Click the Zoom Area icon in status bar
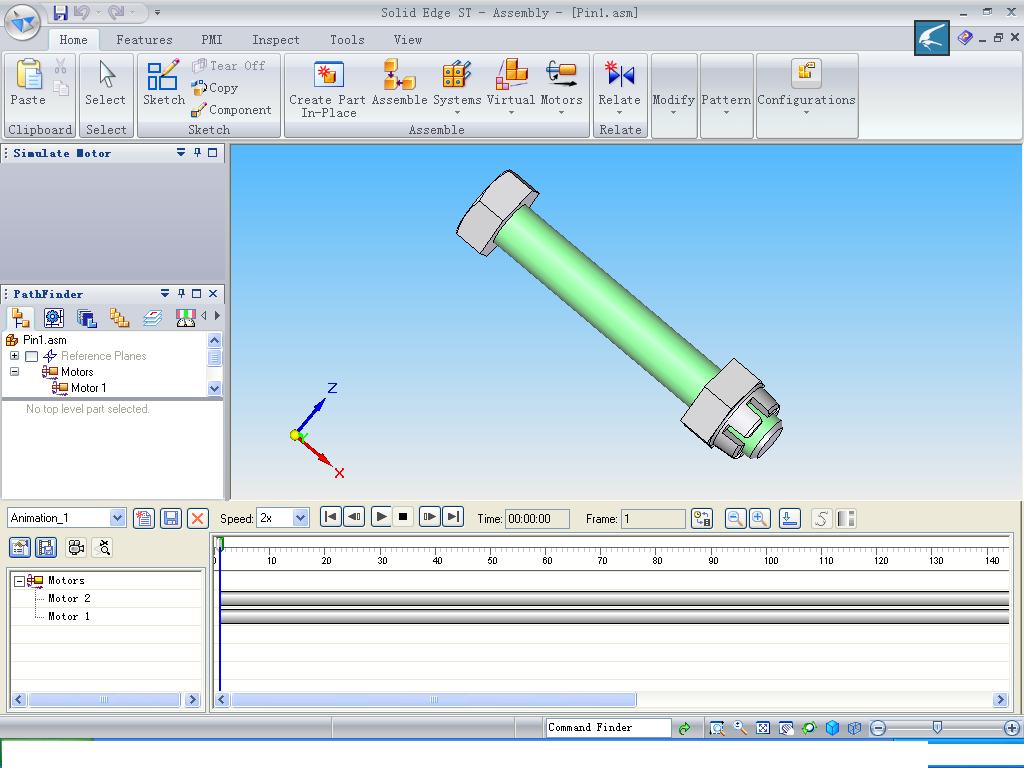The width and height of the screenshot is (1024, 768). point(716,728)
